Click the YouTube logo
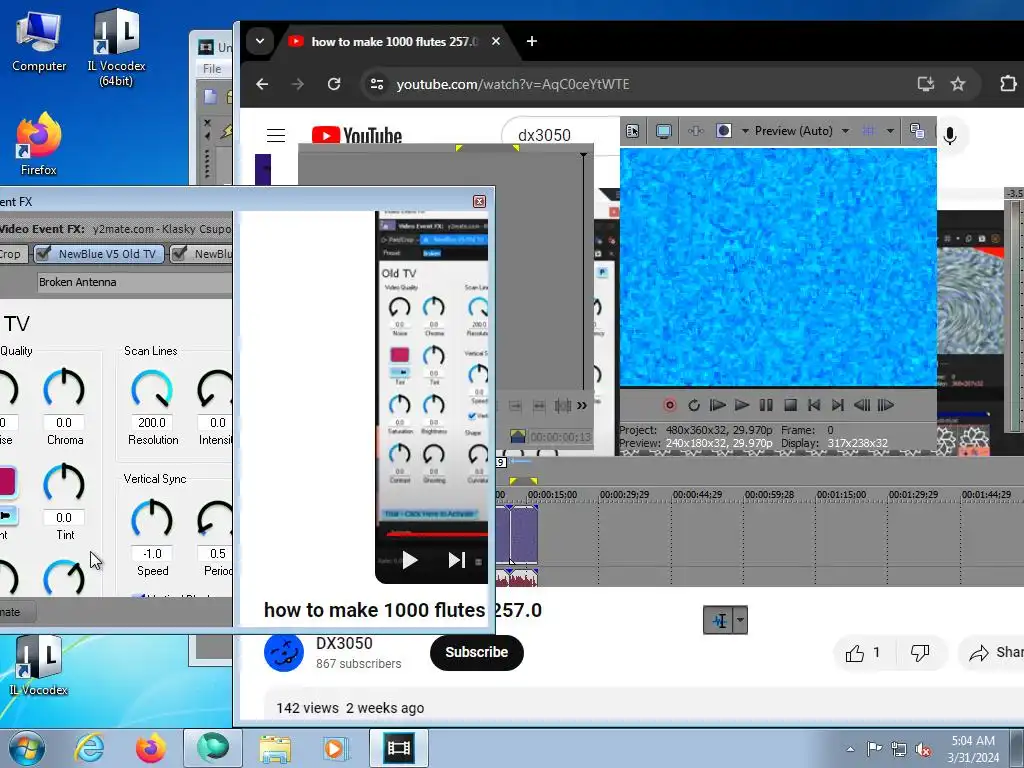The width and height of the screenshot is (1024, 768). [357, 135]
